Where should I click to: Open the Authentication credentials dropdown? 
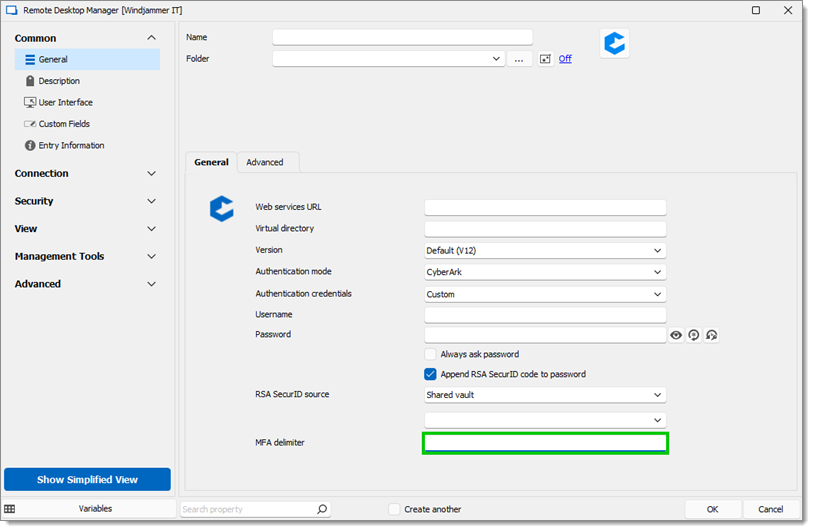pyautogui.click(x=545, y=295)
